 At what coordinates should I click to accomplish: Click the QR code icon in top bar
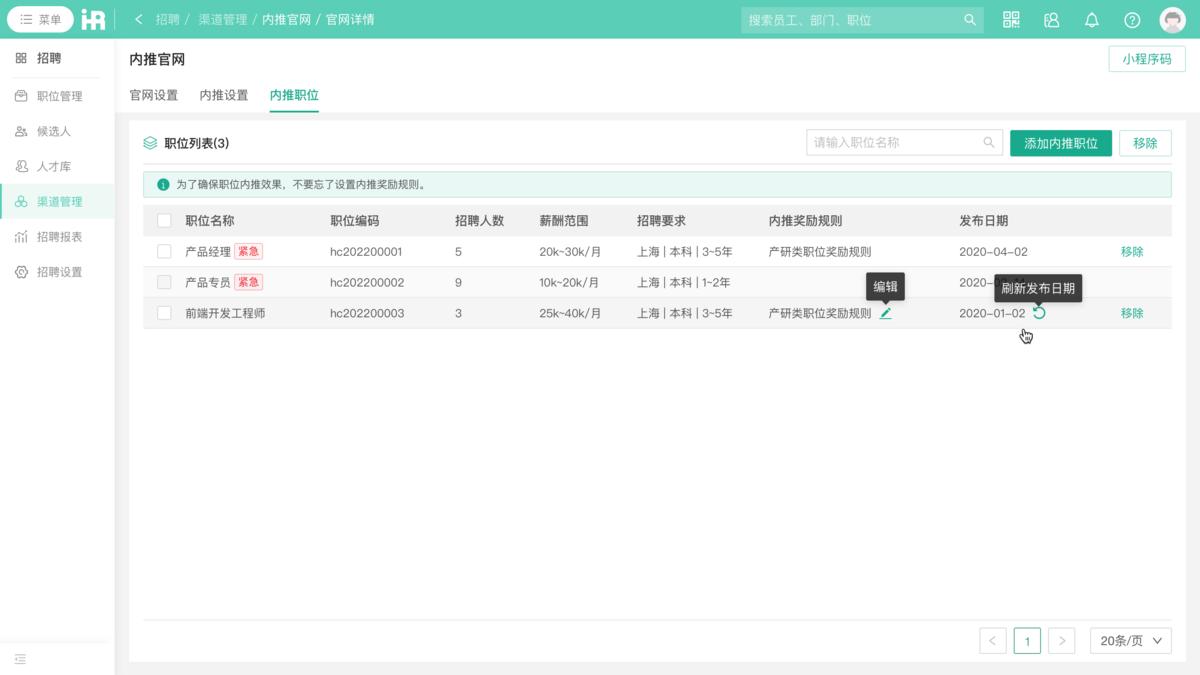pyautogui.click(x=1011, y=19)
